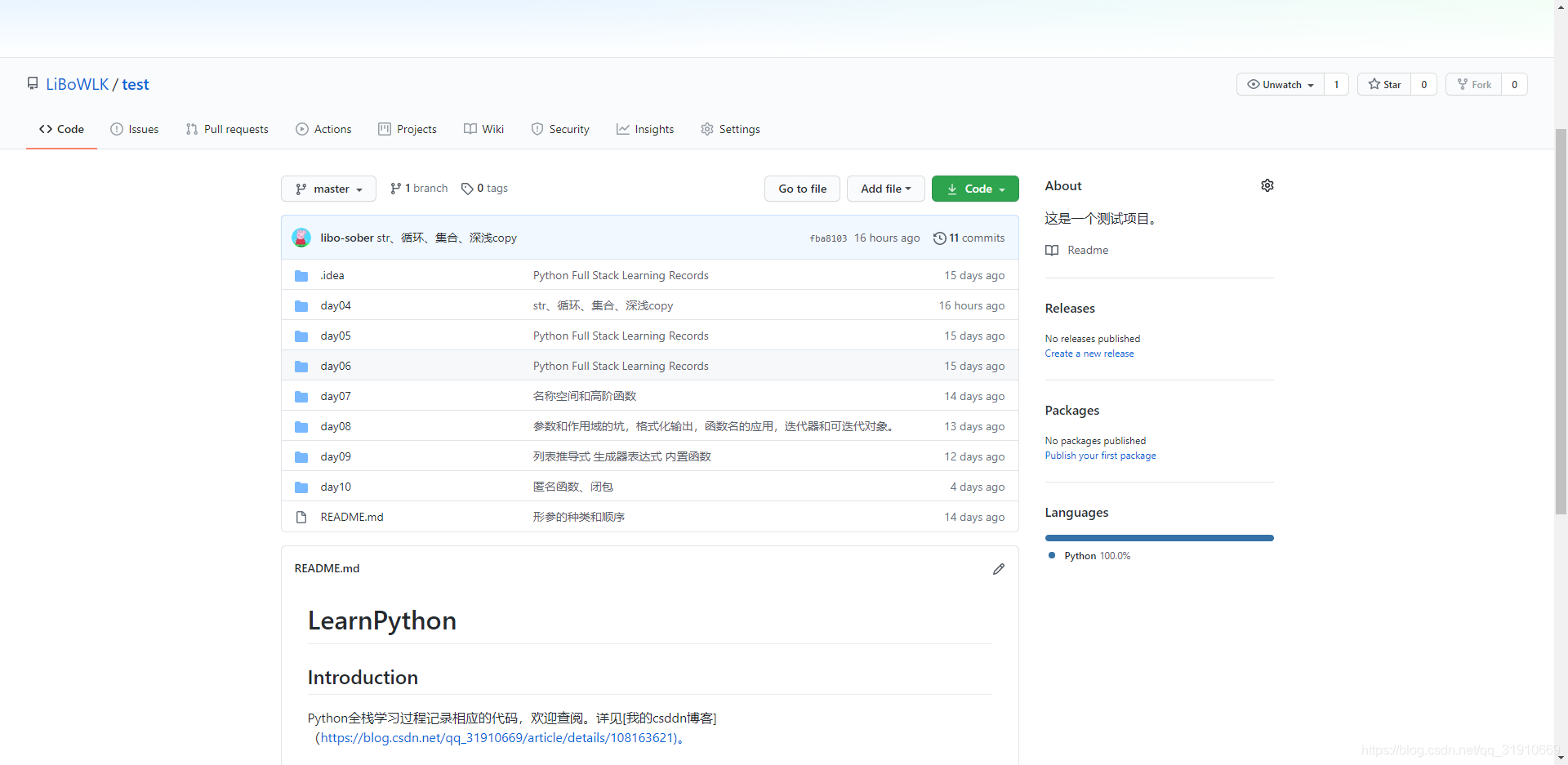
Task: Click the day06 folder icon
Action: [301, 367]
